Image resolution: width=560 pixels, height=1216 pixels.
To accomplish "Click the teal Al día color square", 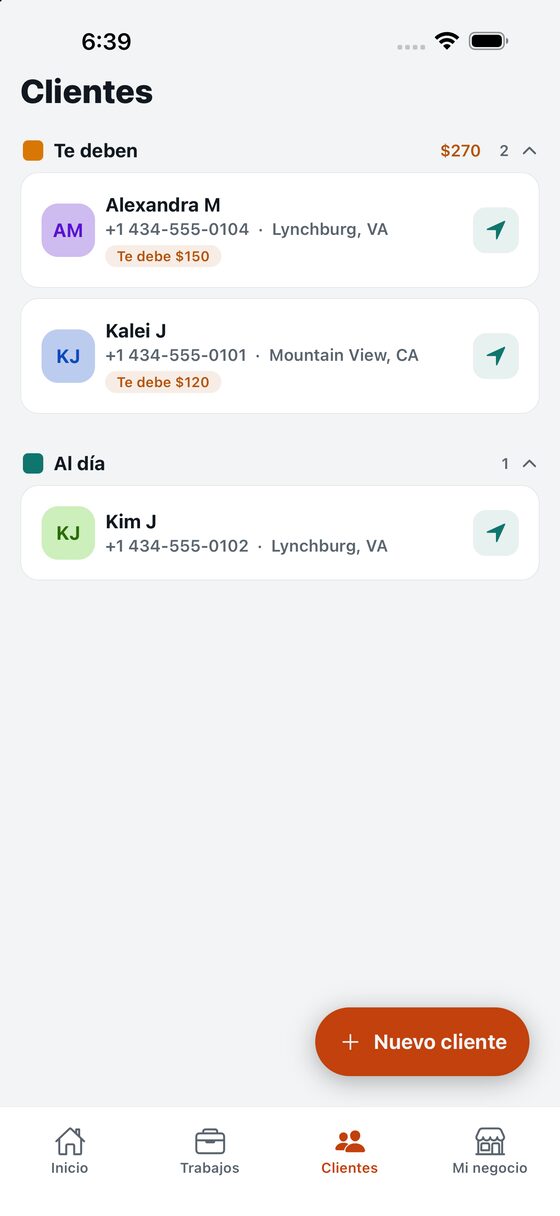I will click(x=33, y=464).
